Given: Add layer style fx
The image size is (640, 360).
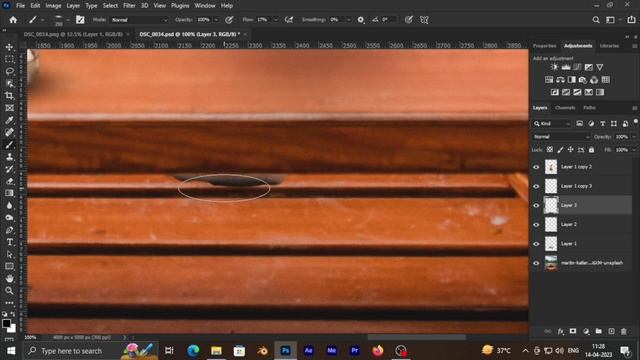Looking at the screenshot, I should coord(561,331).
